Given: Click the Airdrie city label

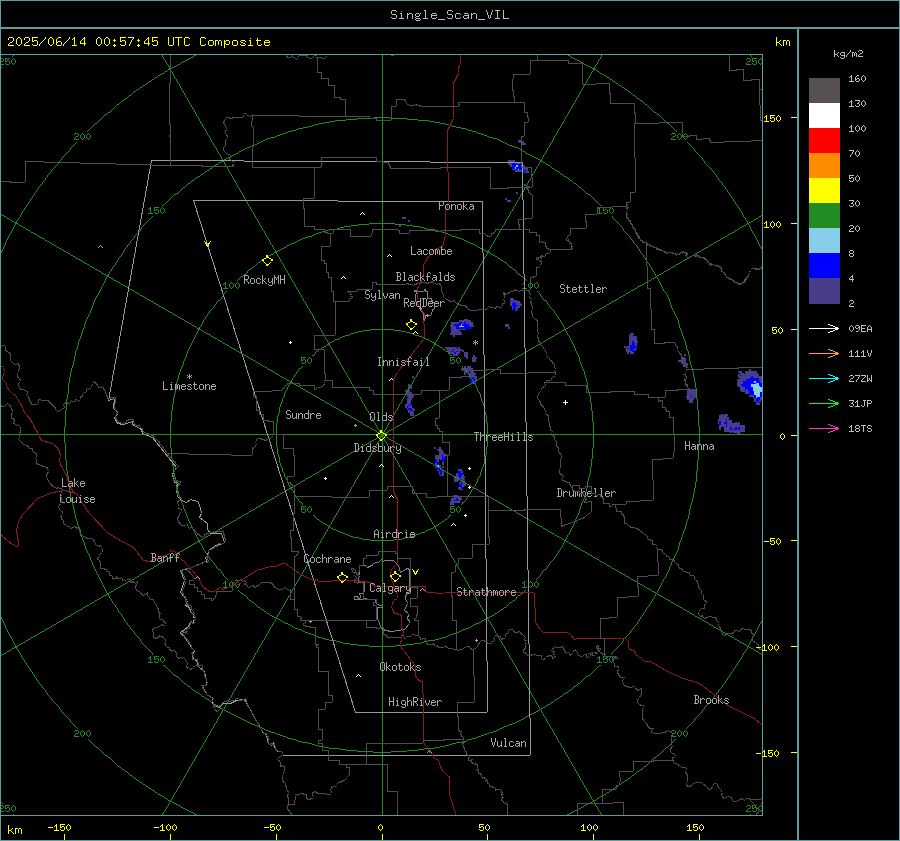Looking at the screenshot, I should [394, 534].
